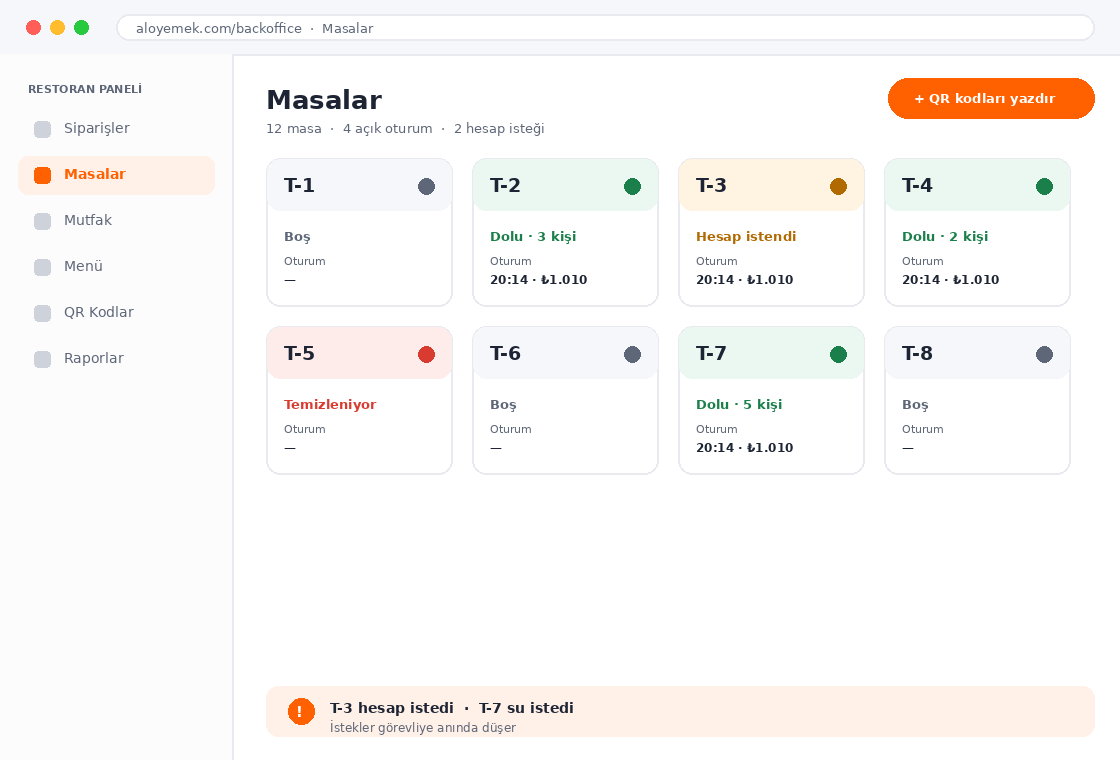Click the "Masalar" page heading
The height and width of the screenshot is (760, 1120).
tap(324, 100)
